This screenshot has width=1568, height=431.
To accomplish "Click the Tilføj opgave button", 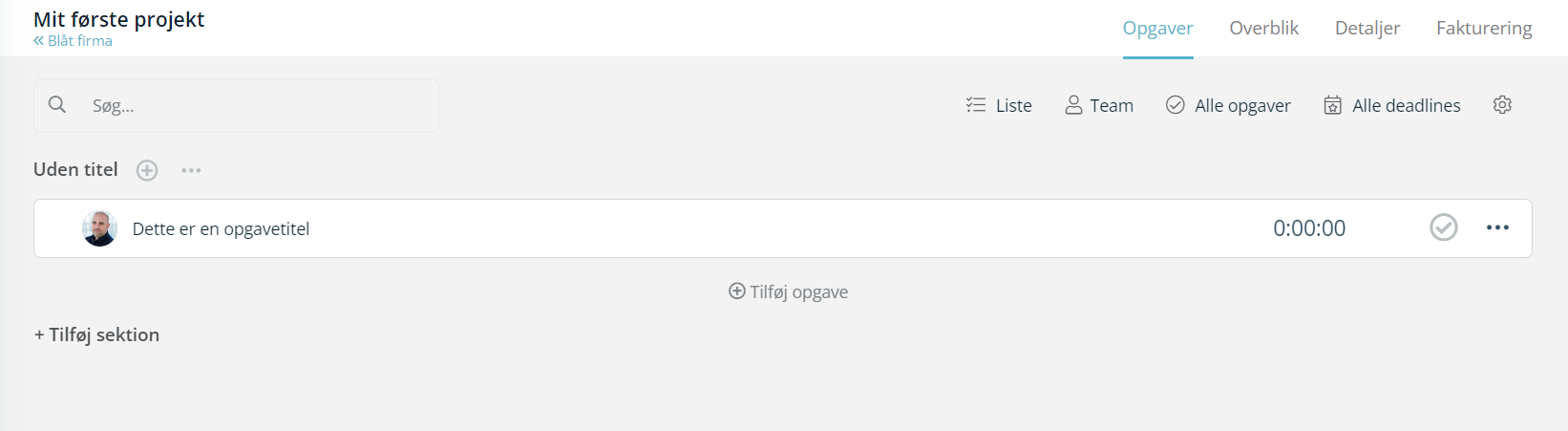I will tap(789, 291).
